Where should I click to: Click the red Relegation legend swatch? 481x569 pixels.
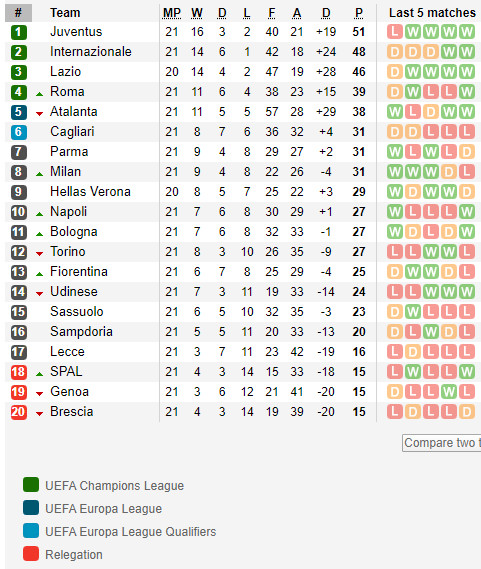(31, 554)
